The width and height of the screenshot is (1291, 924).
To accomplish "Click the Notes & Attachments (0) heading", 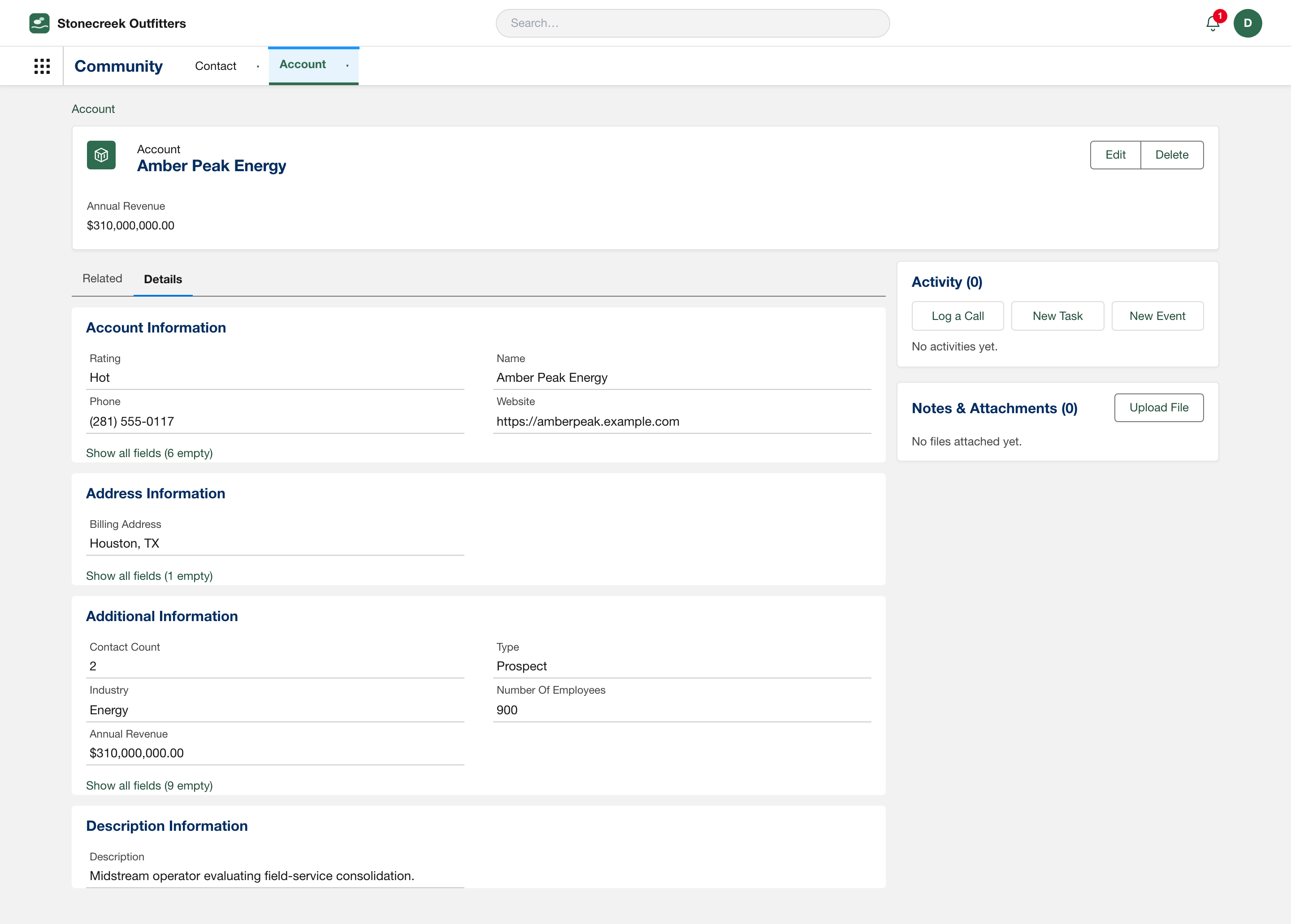I will 994,409.
